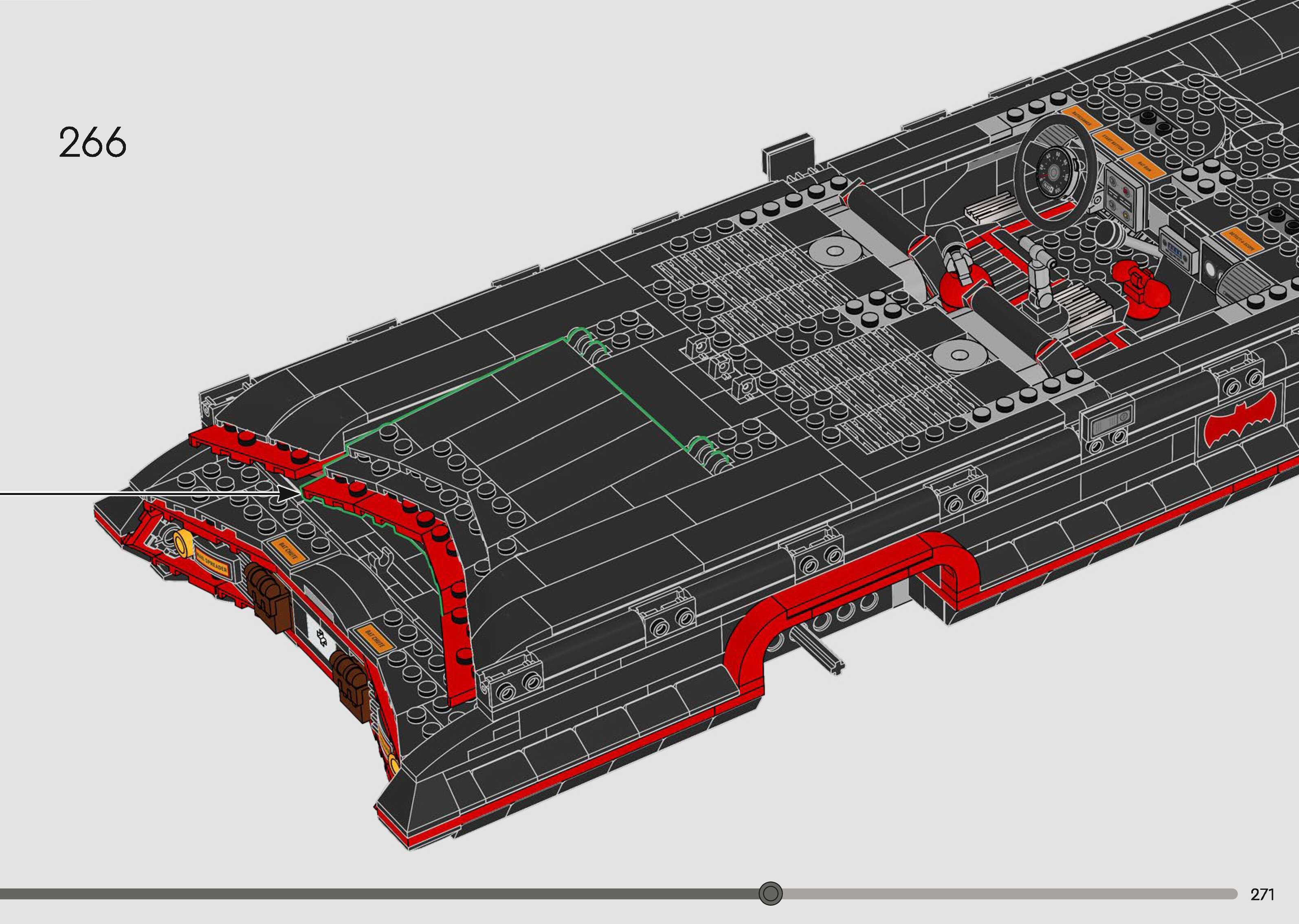
Task: Click the orange NAIL SPREADER label
Action: point(212,564)
